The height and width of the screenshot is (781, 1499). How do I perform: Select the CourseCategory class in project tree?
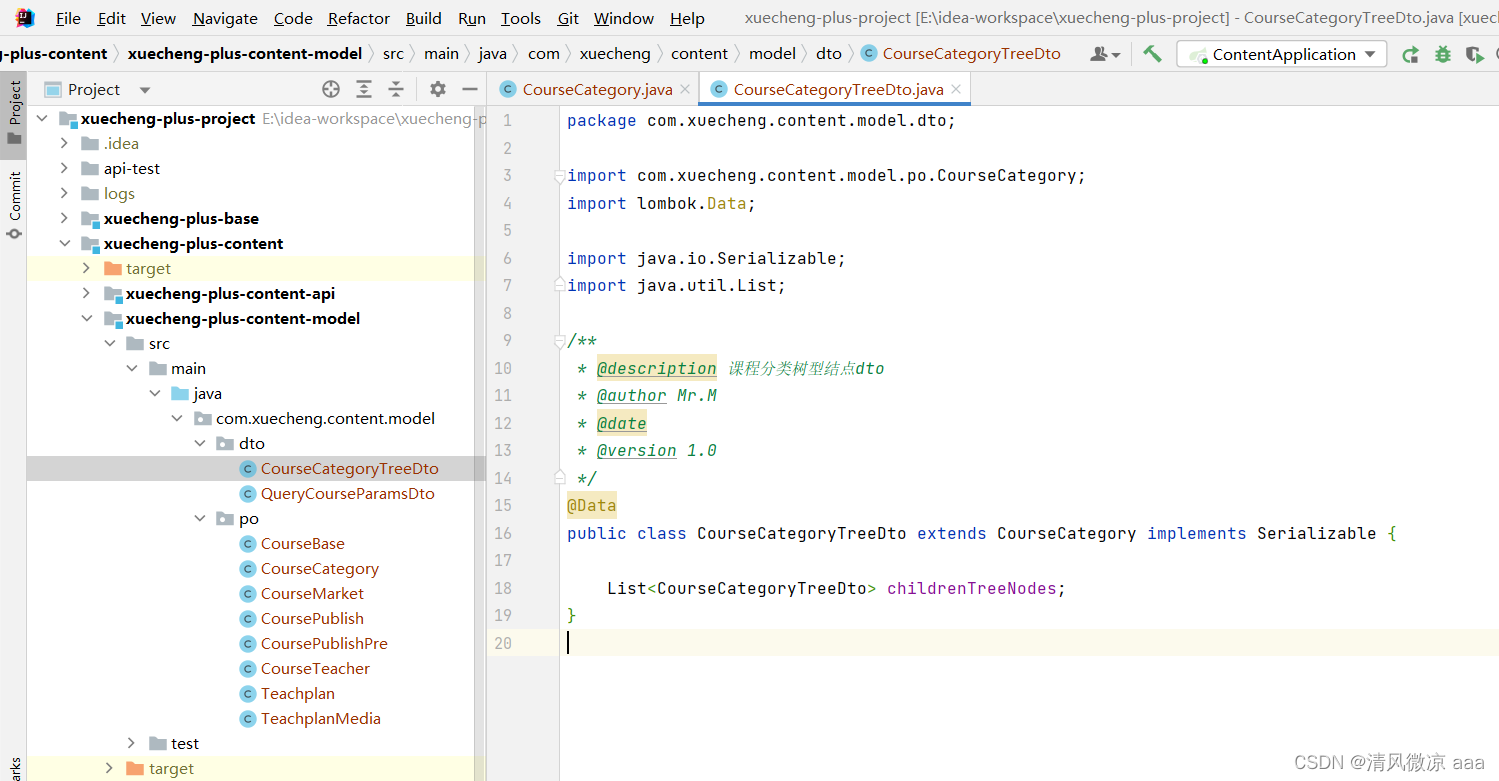(x=319, y=569)
